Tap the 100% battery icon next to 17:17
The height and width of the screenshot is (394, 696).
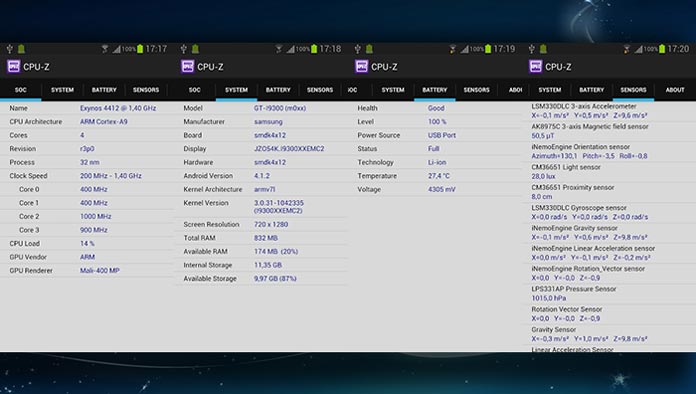[x=140, y=49]
